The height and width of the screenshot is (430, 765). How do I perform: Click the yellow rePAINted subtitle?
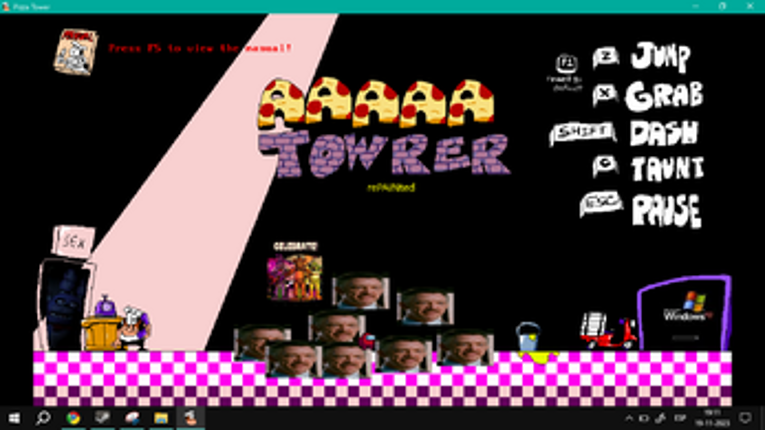391,187
